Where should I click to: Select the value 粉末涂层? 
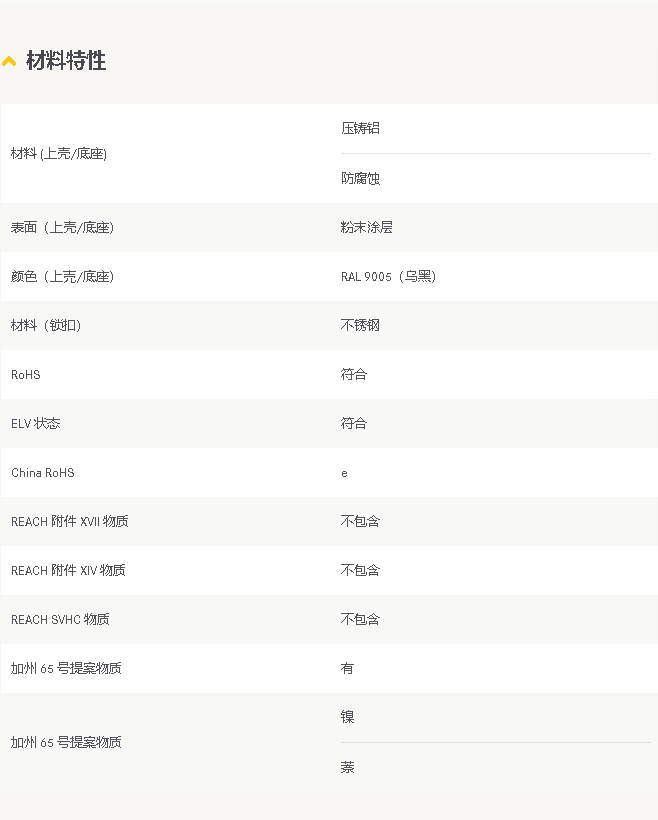click(x=367, y=227)
